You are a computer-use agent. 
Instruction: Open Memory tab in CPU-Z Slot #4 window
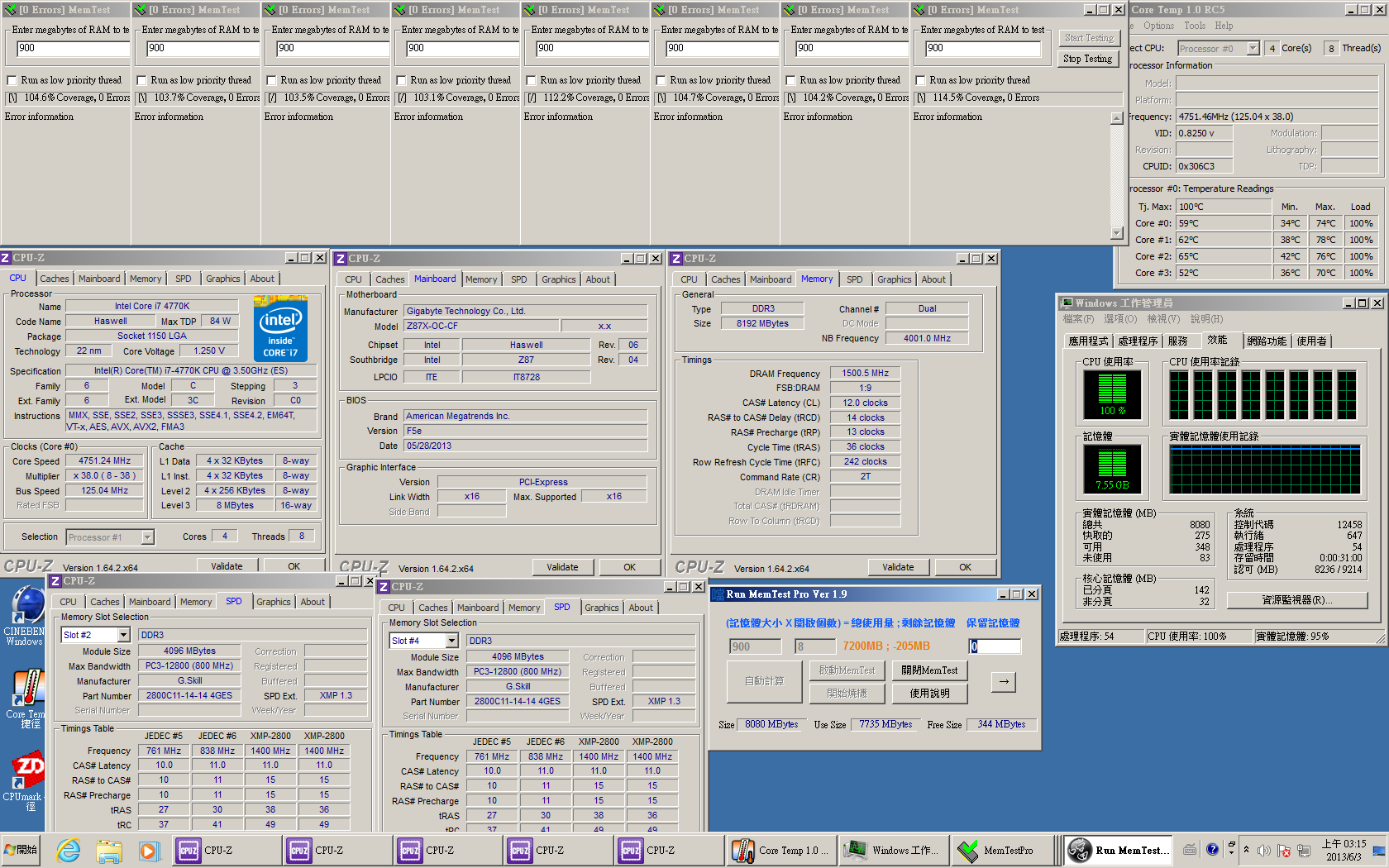524,608
